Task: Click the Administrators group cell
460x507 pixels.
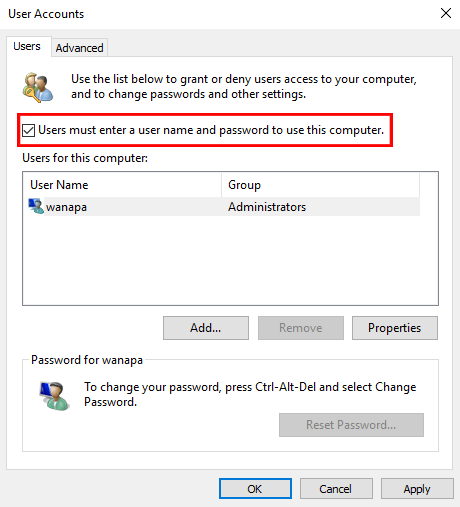Action: click(x=267, y=207)
